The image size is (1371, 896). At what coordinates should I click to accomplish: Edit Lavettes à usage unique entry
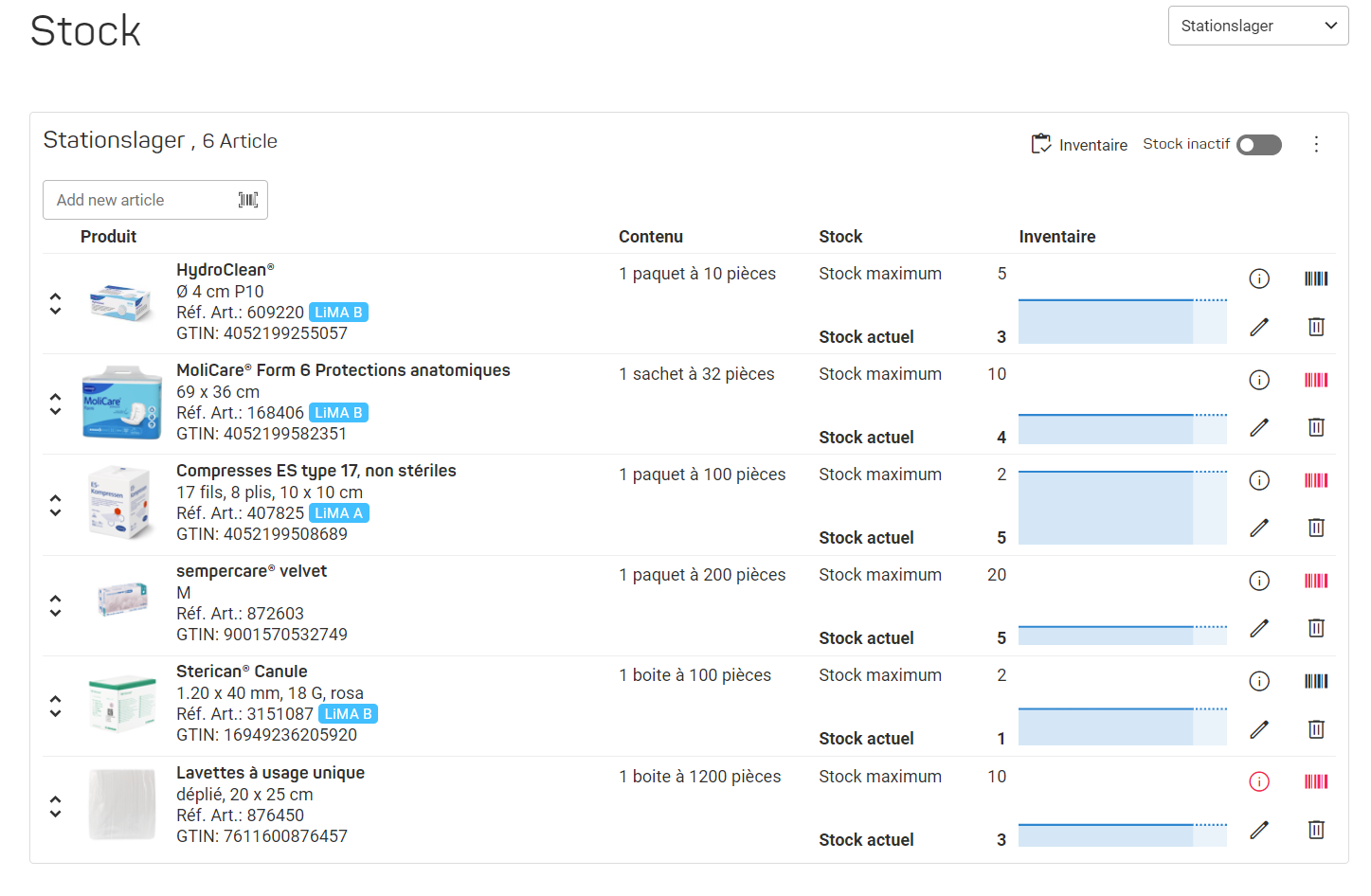point(1259,830)
